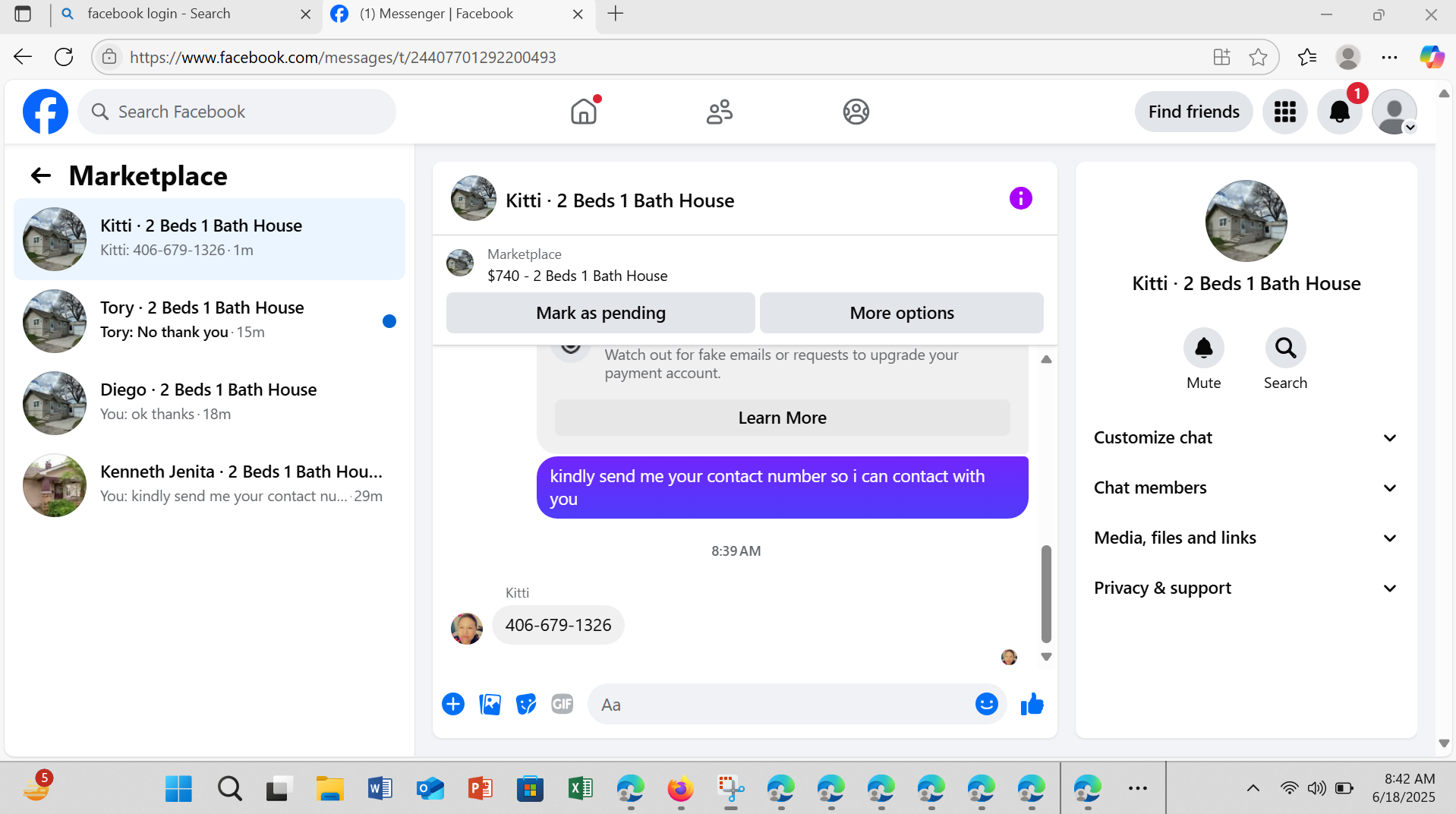Click the 406-679-1326 message bubble

558,625
